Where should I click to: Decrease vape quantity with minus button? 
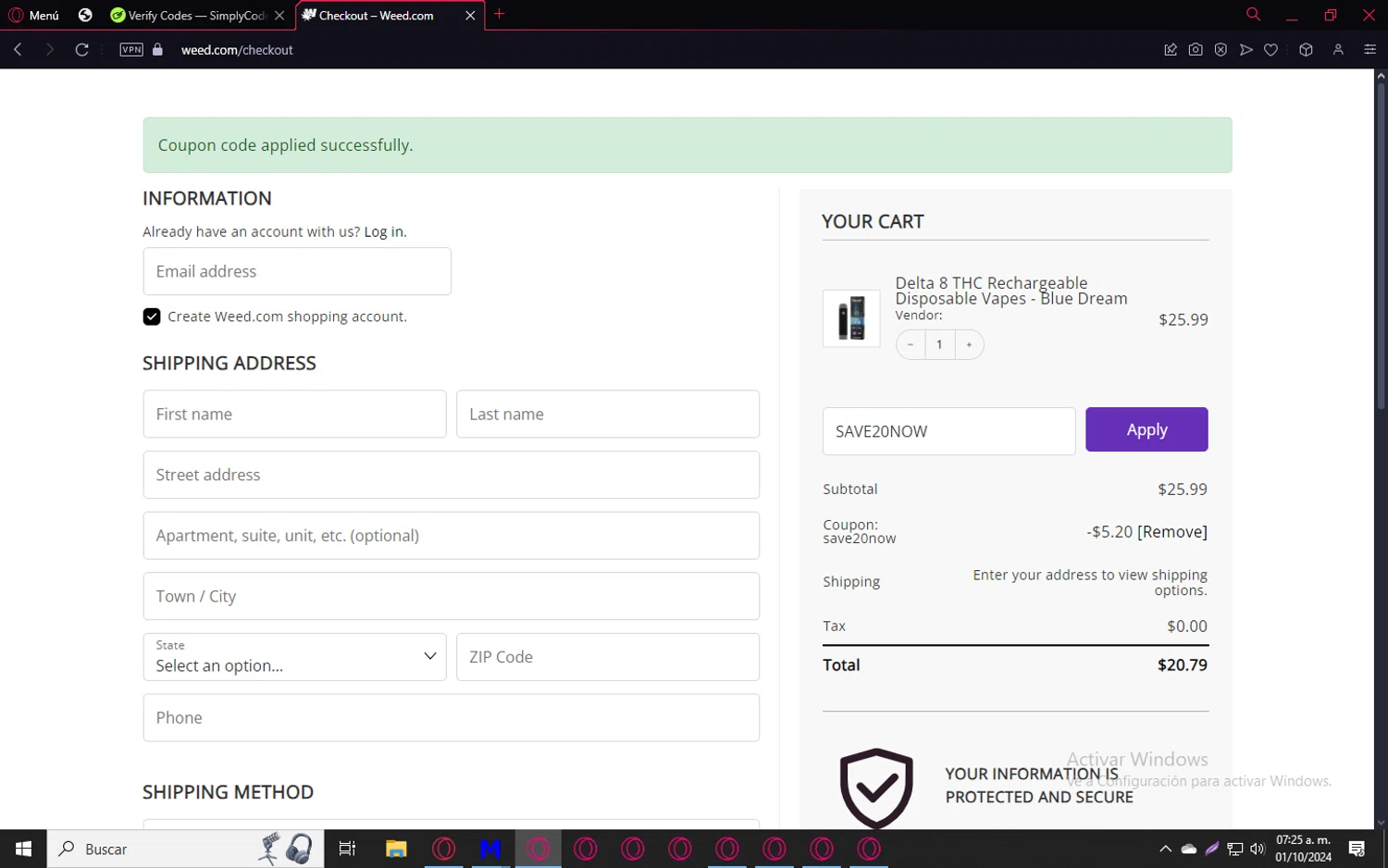pyautogui.click(x=911, y=344)
